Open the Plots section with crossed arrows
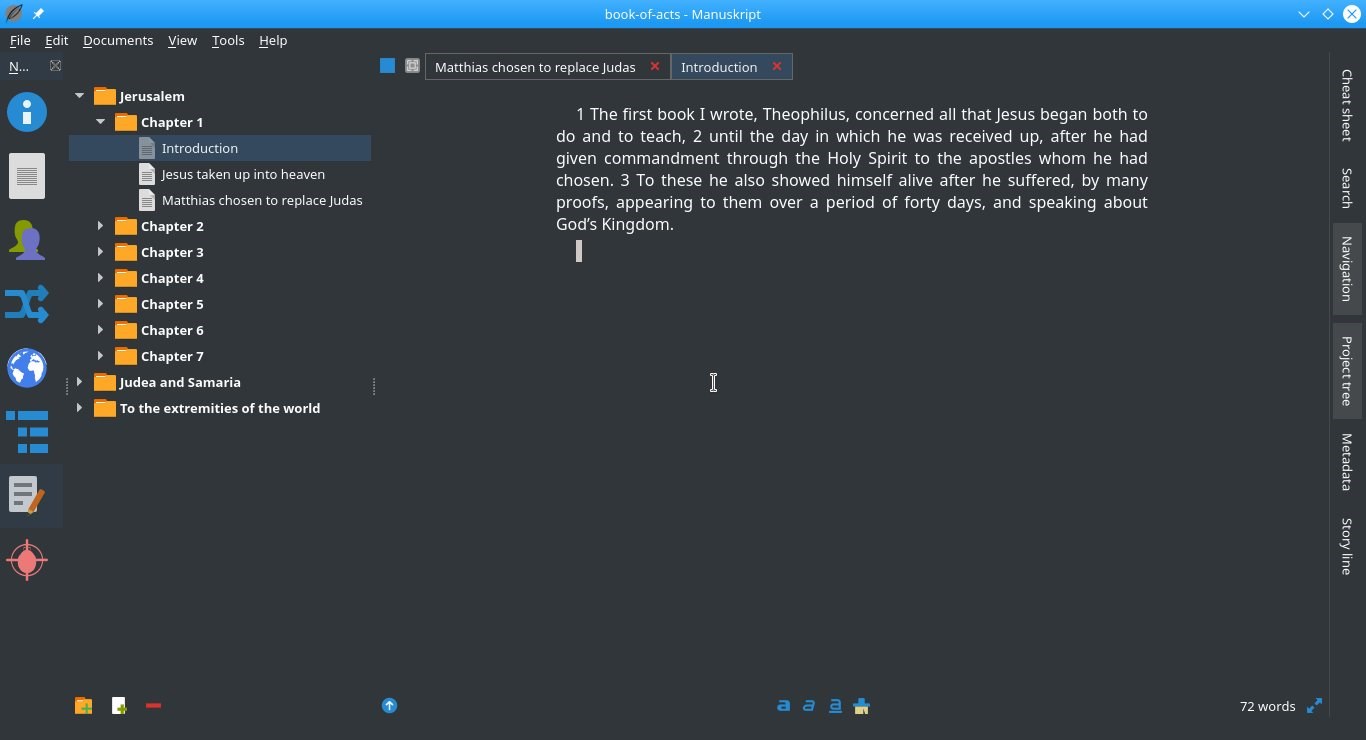Screen dimensions: 1366x740 (27, 304)
